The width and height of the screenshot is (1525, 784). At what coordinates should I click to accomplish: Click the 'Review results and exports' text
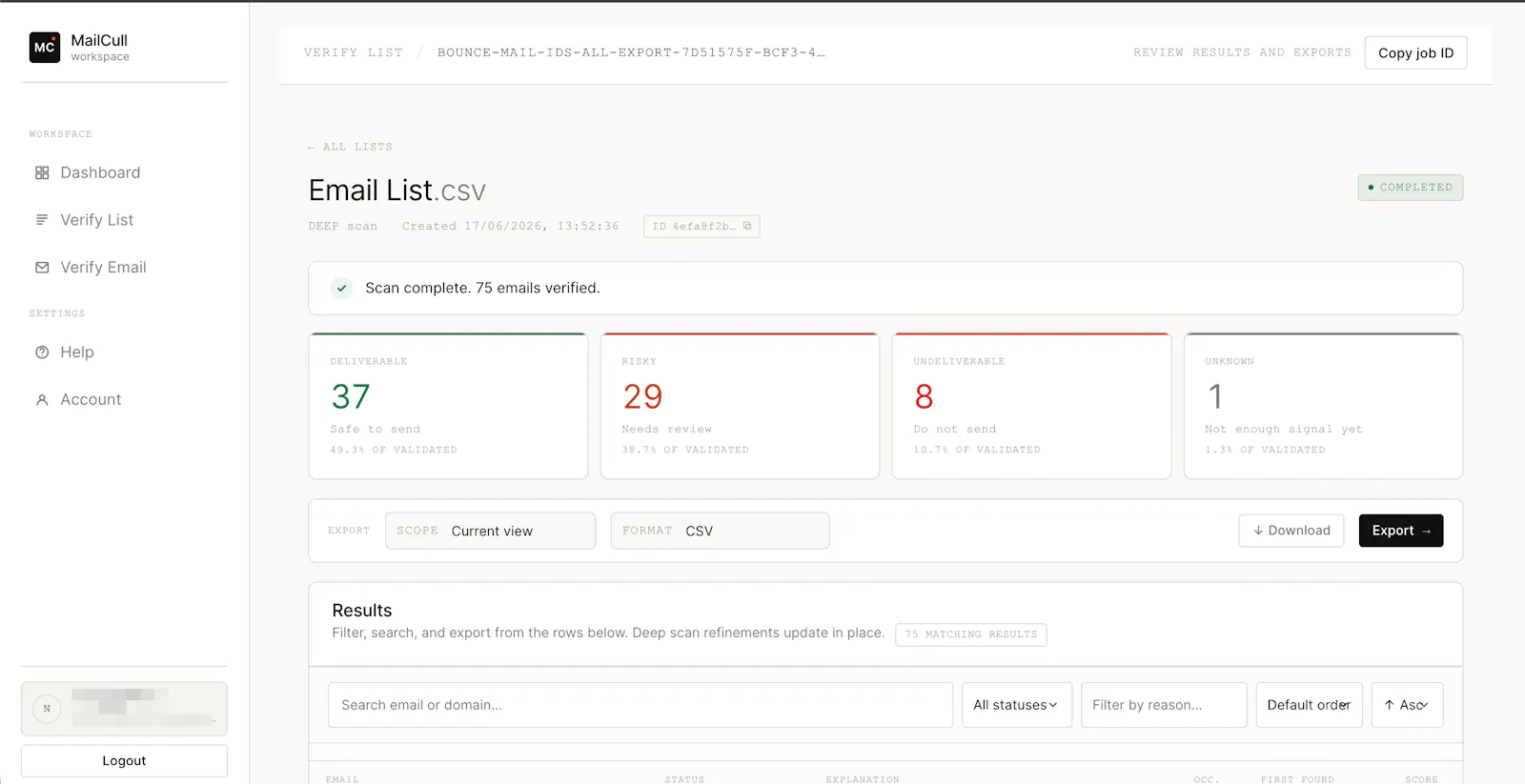1242,52
